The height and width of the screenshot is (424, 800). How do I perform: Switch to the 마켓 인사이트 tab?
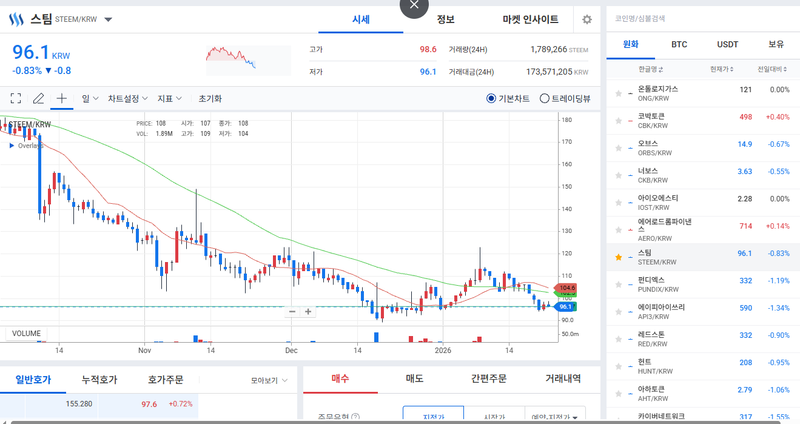coord(530,19)
